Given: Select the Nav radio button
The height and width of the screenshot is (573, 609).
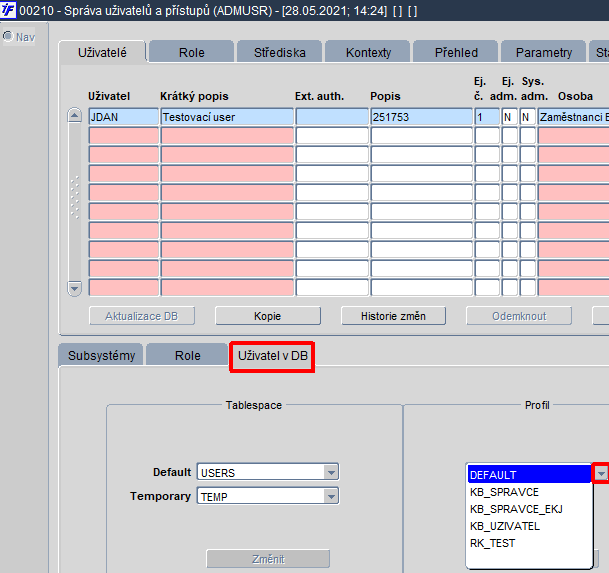Looking at the screenshot, I should [8, 37].
